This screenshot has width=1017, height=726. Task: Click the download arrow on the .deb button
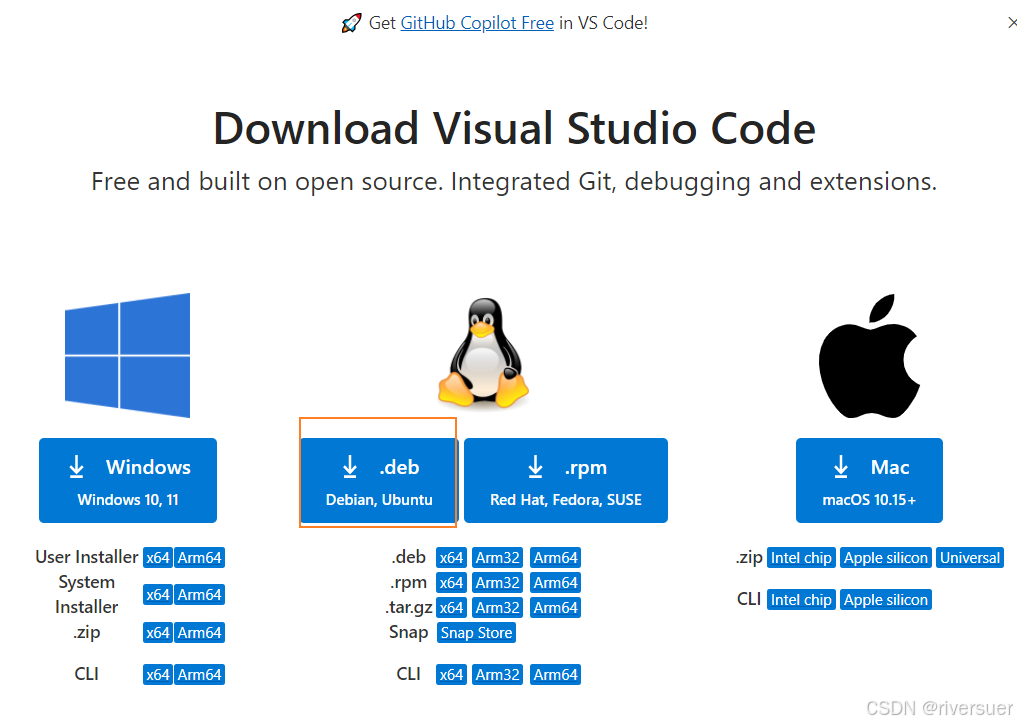(349, 466)
